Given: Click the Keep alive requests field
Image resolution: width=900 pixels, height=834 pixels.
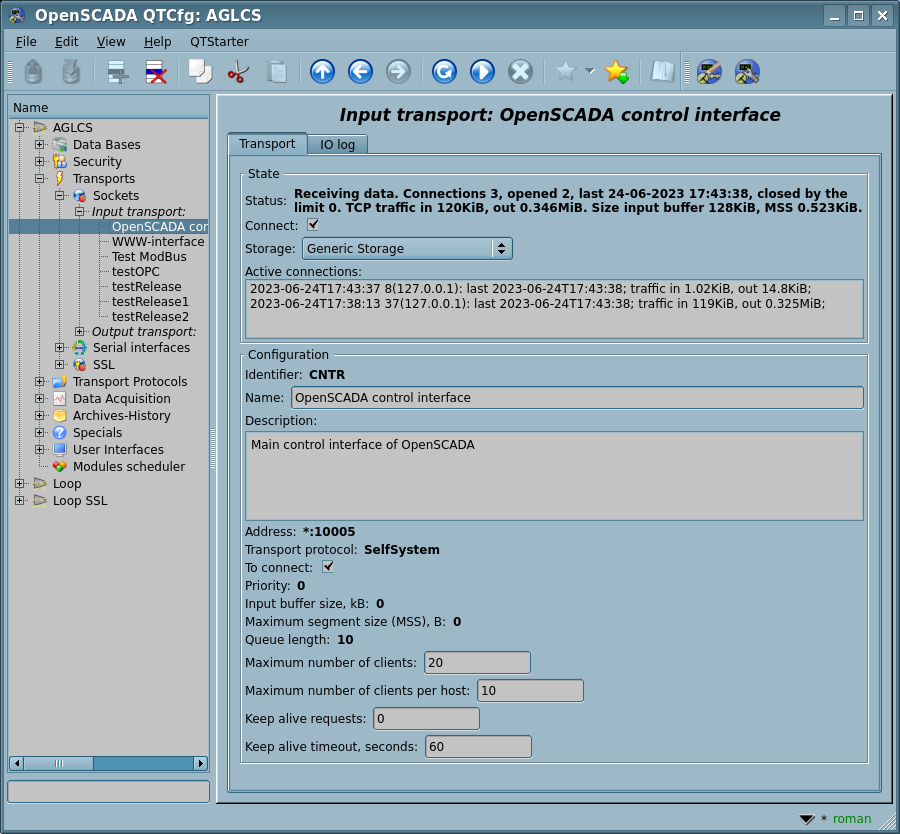Looking at the screenshot, I should [x=426, y=719].
